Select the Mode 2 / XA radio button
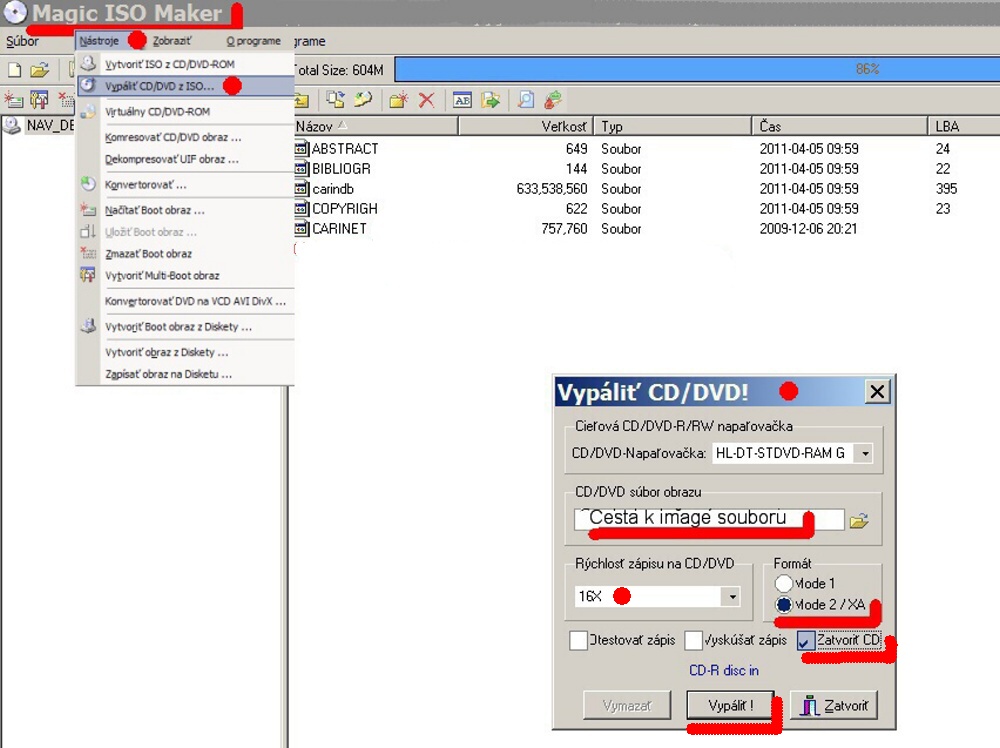Image resolution: width=1000 pixels, height=748 pixels. [784, 605]
